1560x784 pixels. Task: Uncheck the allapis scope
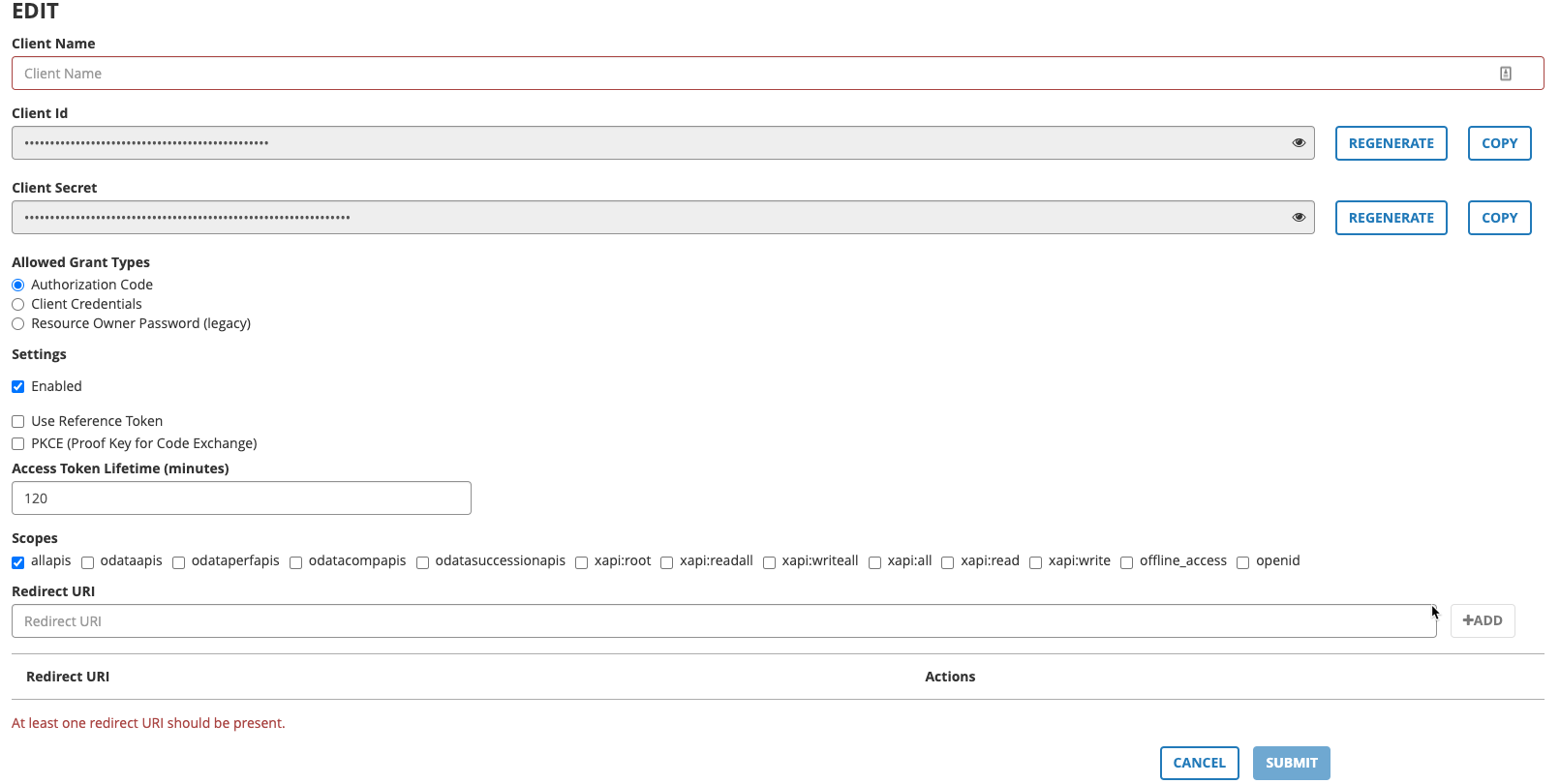(x=17, y=562)
